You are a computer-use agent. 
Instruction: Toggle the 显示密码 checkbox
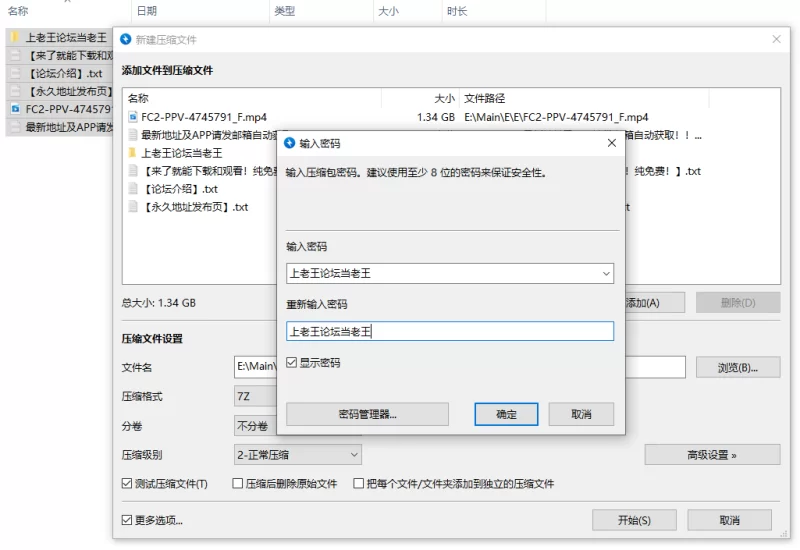pyautogui.click(x=291, y=362)
